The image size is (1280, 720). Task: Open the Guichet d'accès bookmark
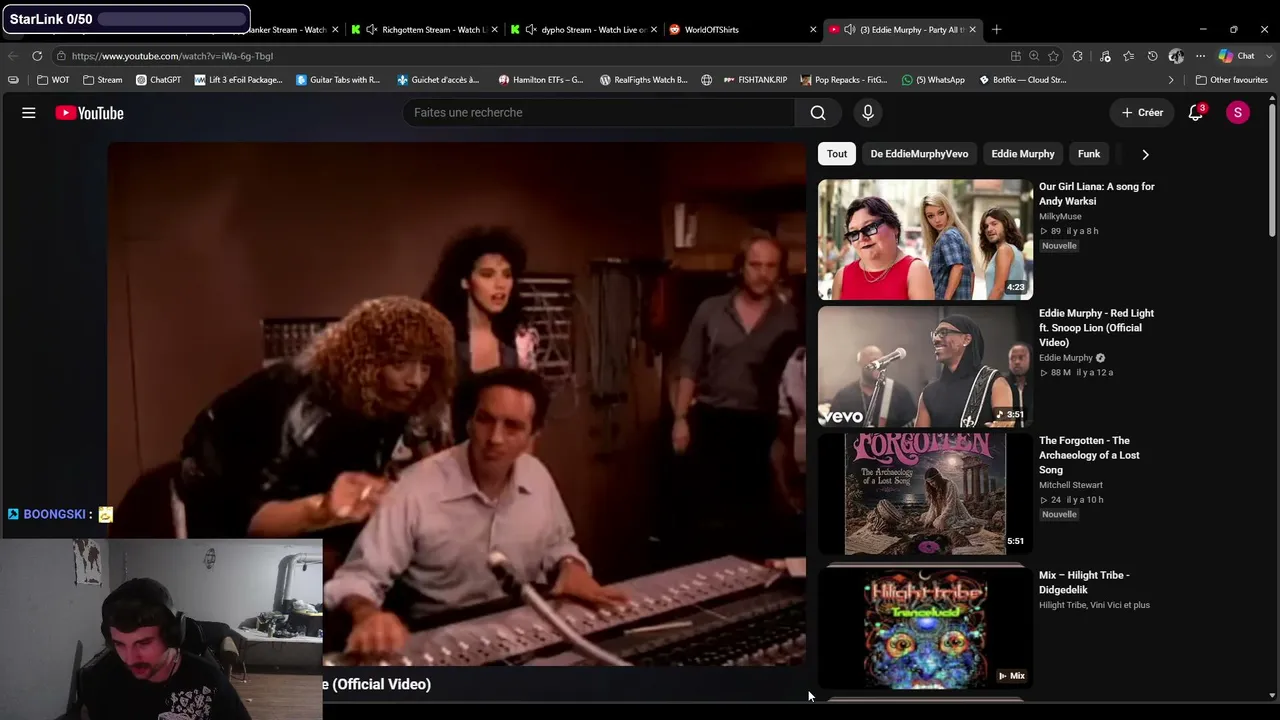click(438, 80)
